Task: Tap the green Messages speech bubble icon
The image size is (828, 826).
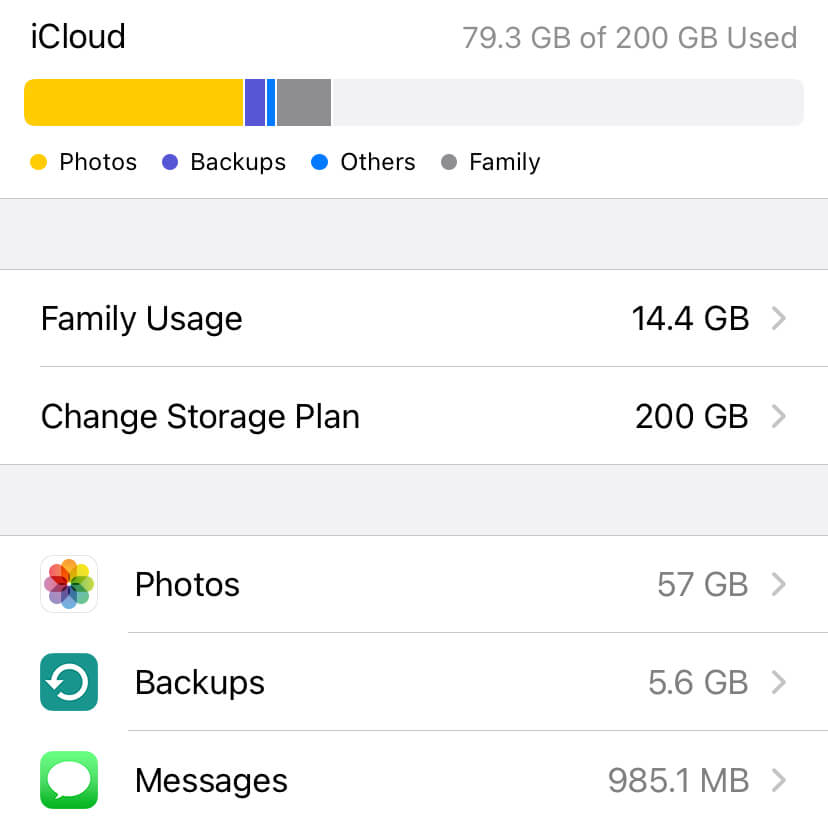Action: click(x=68, y=780)
